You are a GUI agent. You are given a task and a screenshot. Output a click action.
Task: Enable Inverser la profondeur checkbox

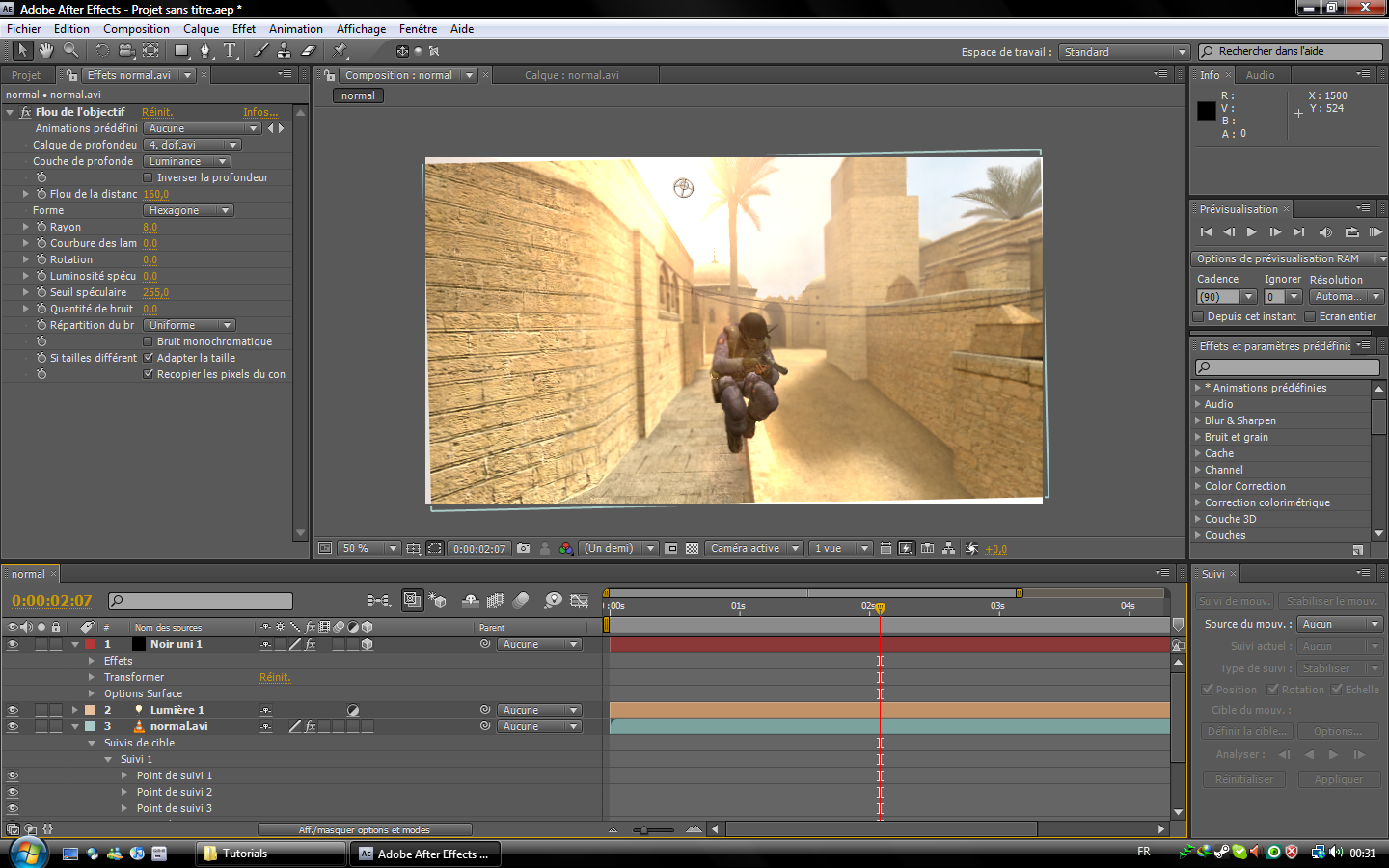pos(148,177)
